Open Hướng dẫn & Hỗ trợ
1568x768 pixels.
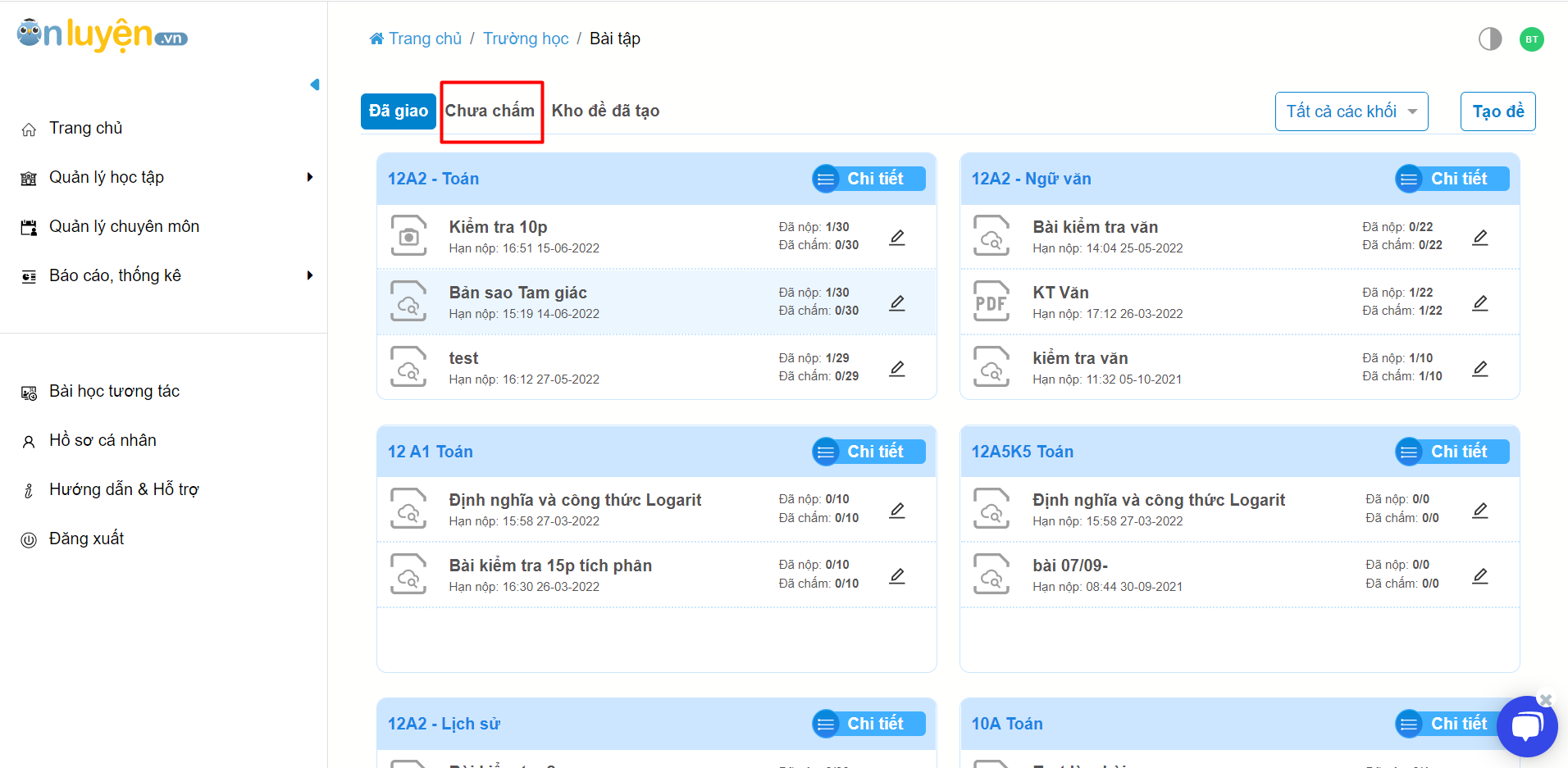[124, 489]
